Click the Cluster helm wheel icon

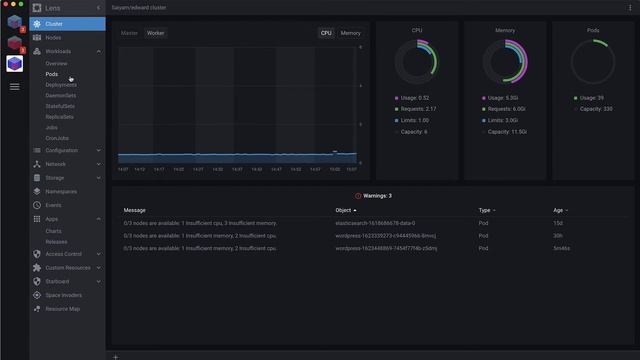[x=37, y=24]
